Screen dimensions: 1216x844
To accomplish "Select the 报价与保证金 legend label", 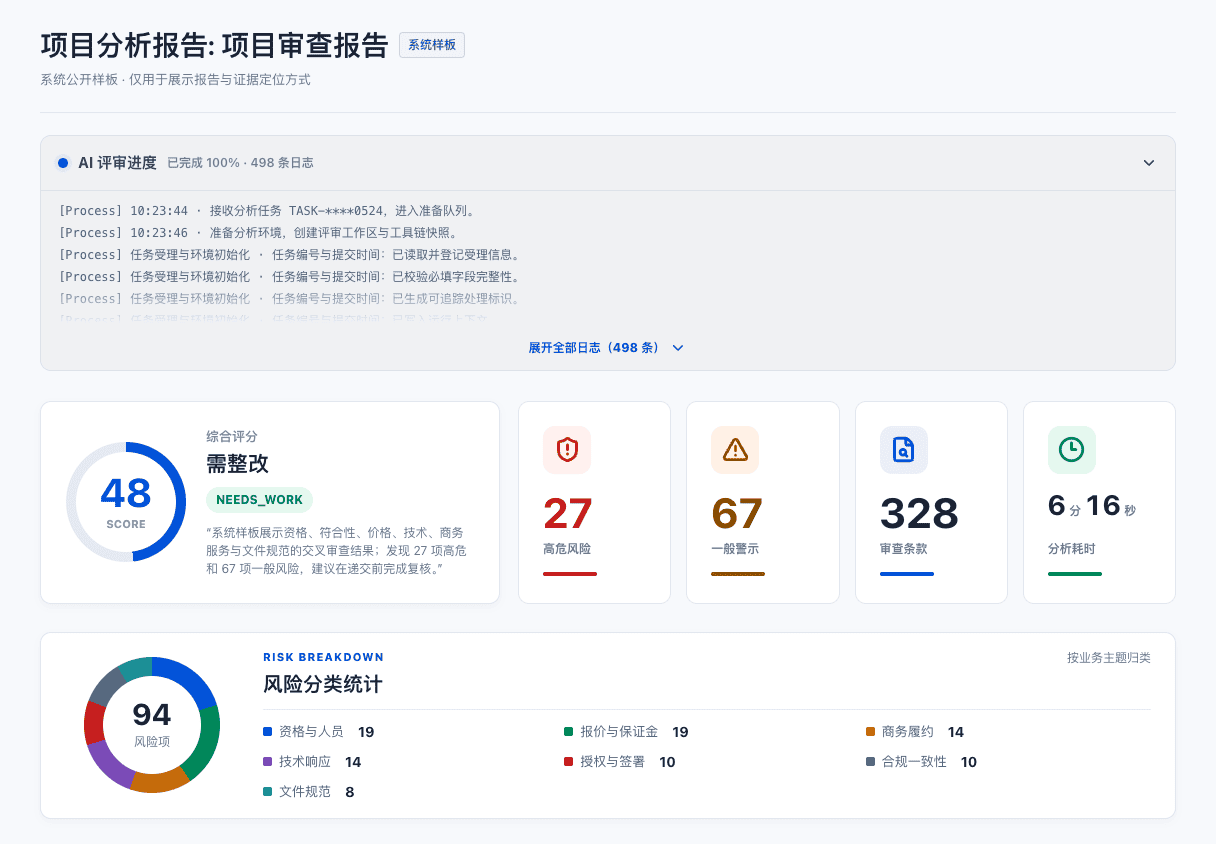I will point(619,732).
